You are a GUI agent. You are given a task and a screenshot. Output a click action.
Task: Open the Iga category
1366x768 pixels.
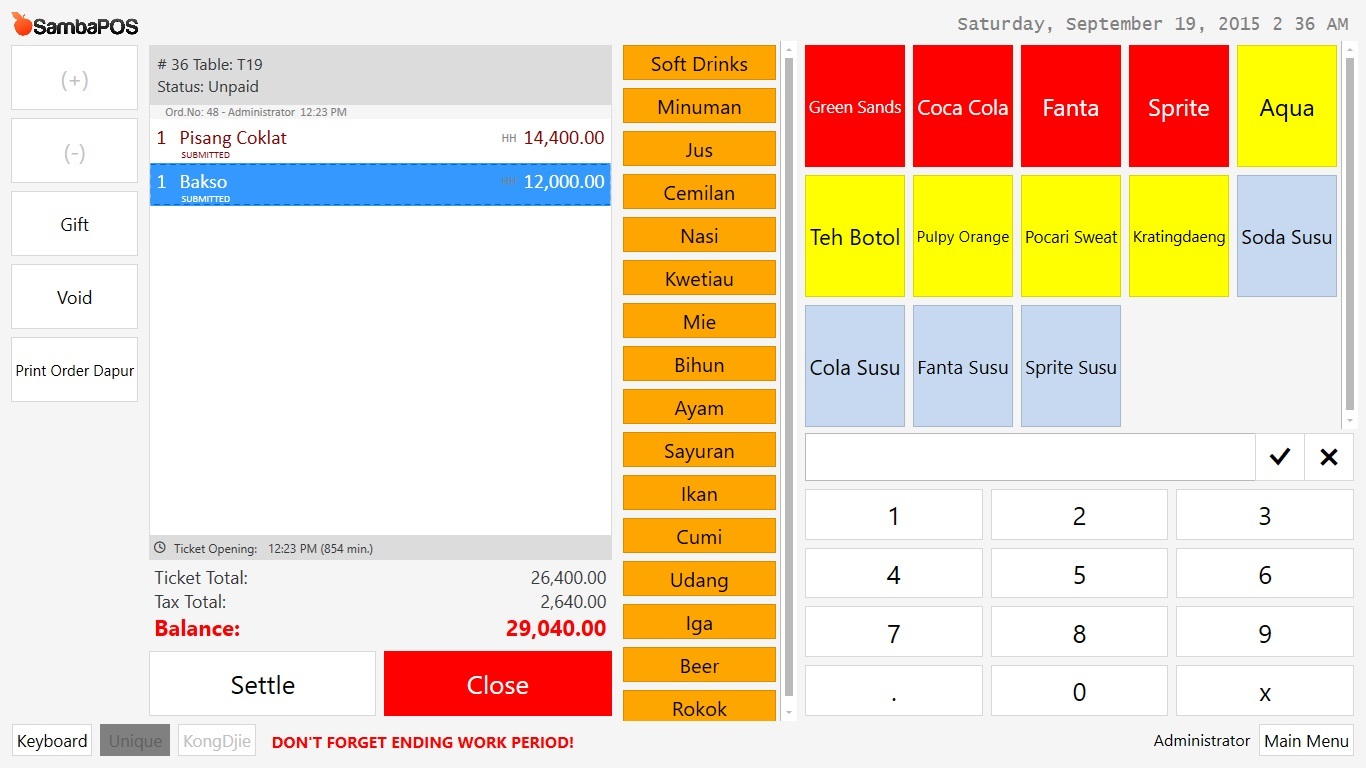(x=699, y=622)
